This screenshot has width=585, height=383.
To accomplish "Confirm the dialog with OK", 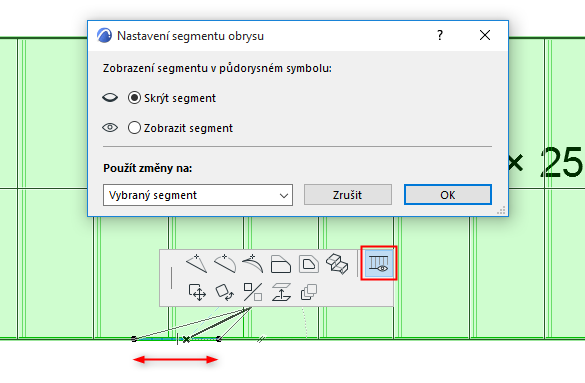I will click(x=448, y=195).
